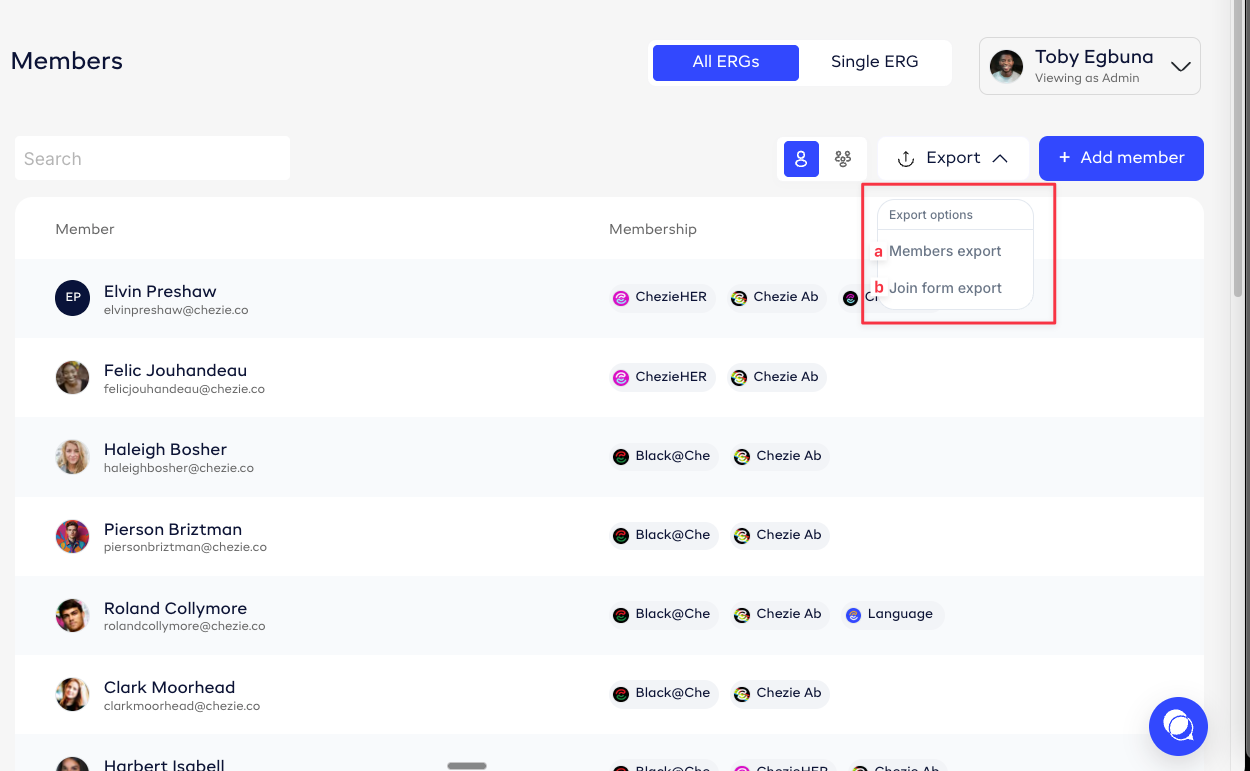
Task: Click Chezie Ab tag in Felic Jouhandeau row
Action: 777,377
